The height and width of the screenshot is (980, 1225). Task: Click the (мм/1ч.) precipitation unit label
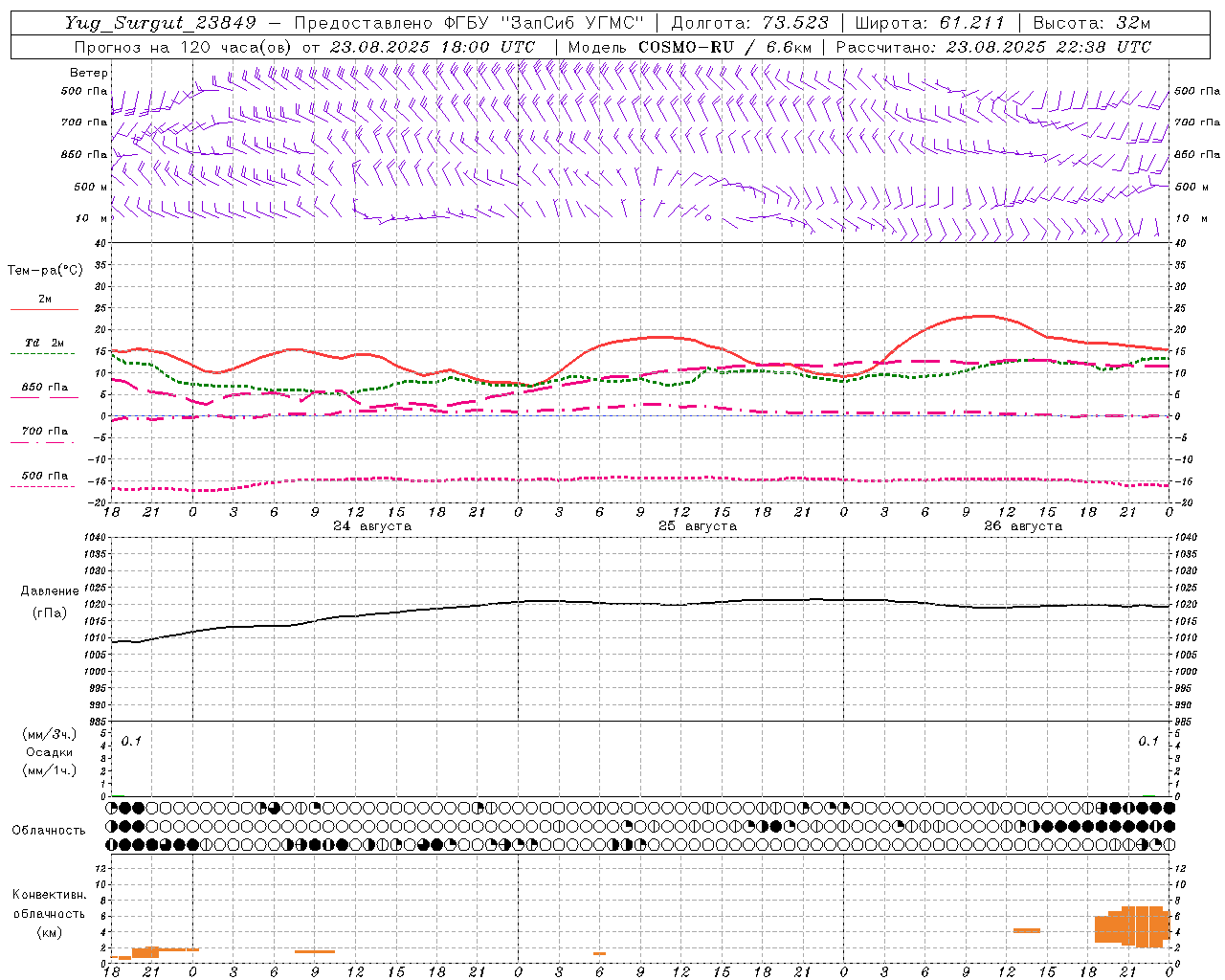point(50,770)
